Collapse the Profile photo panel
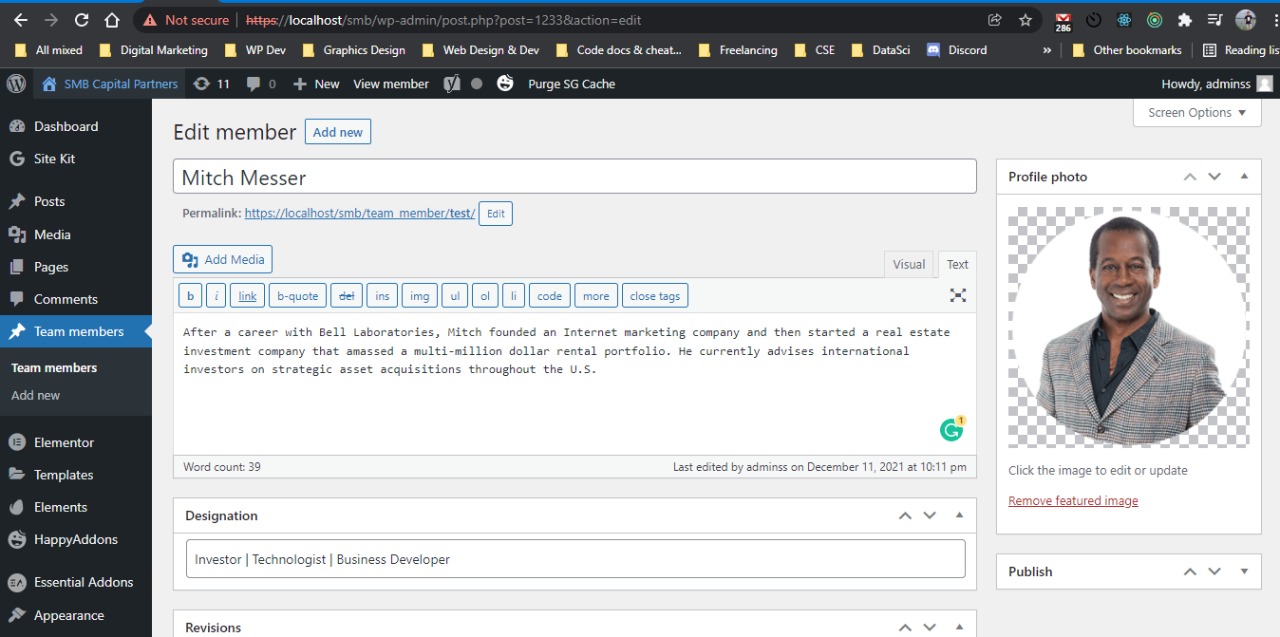Screen dimensions: 1280x637 1244,176
